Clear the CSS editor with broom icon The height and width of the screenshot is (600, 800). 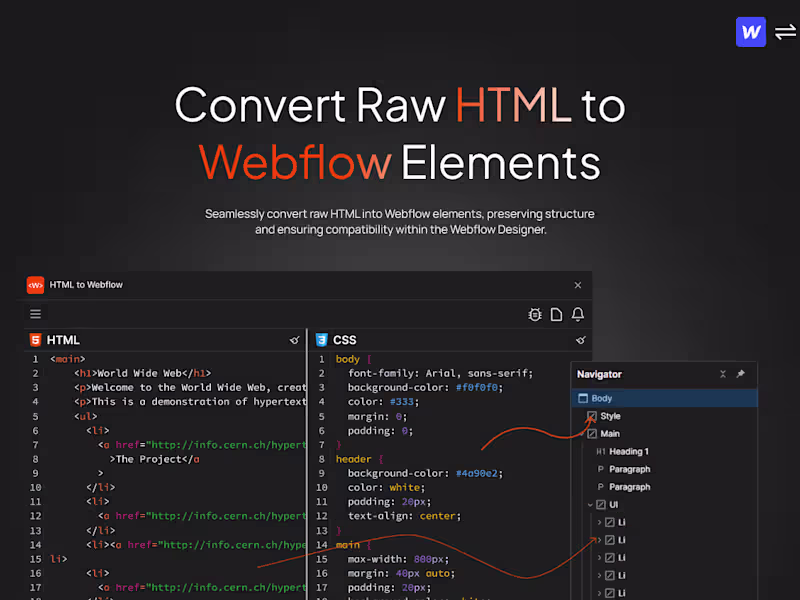tap(581, 340)
